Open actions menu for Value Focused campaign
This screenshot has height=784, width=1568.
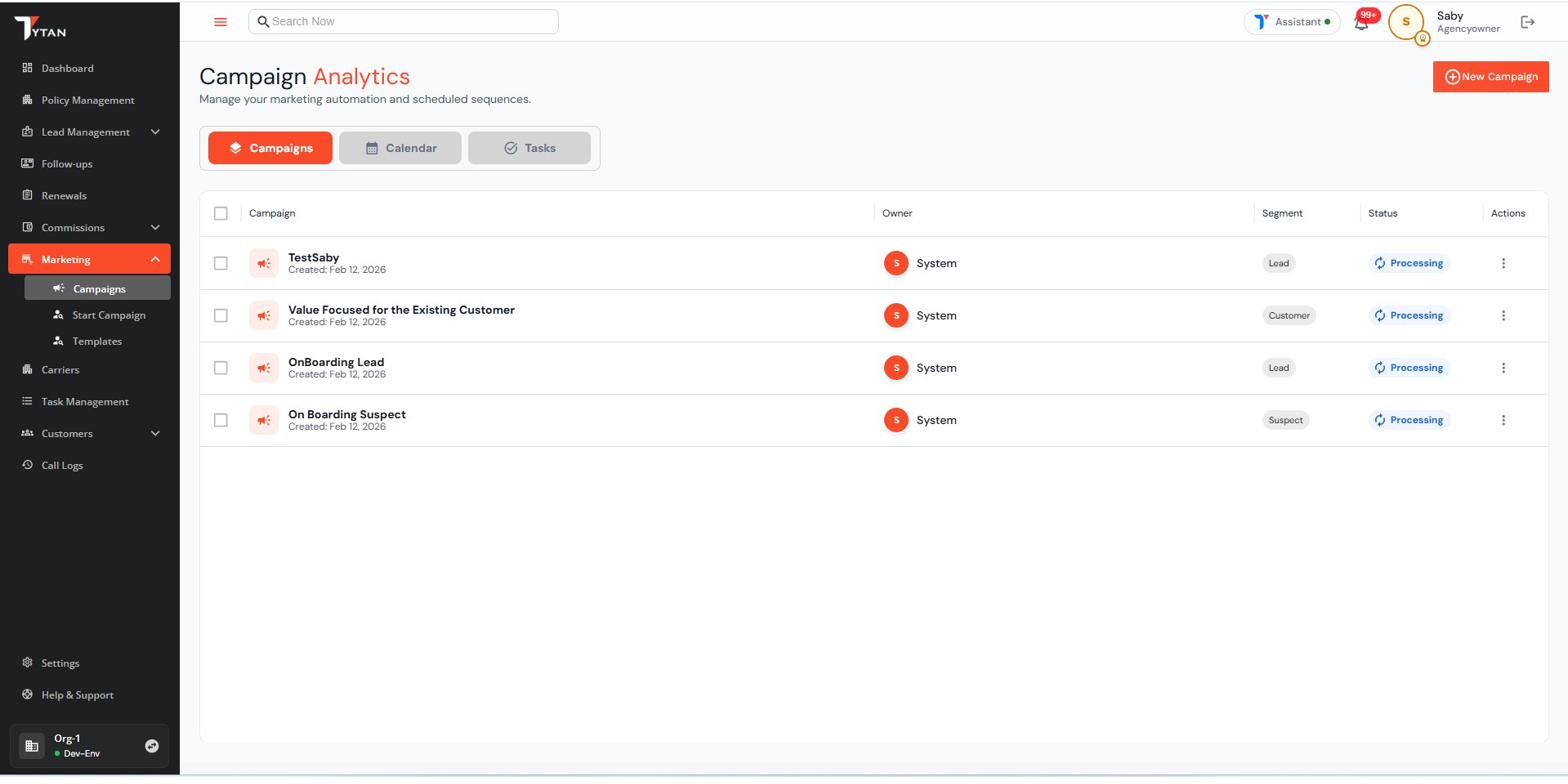click(x=1503, y=315)
